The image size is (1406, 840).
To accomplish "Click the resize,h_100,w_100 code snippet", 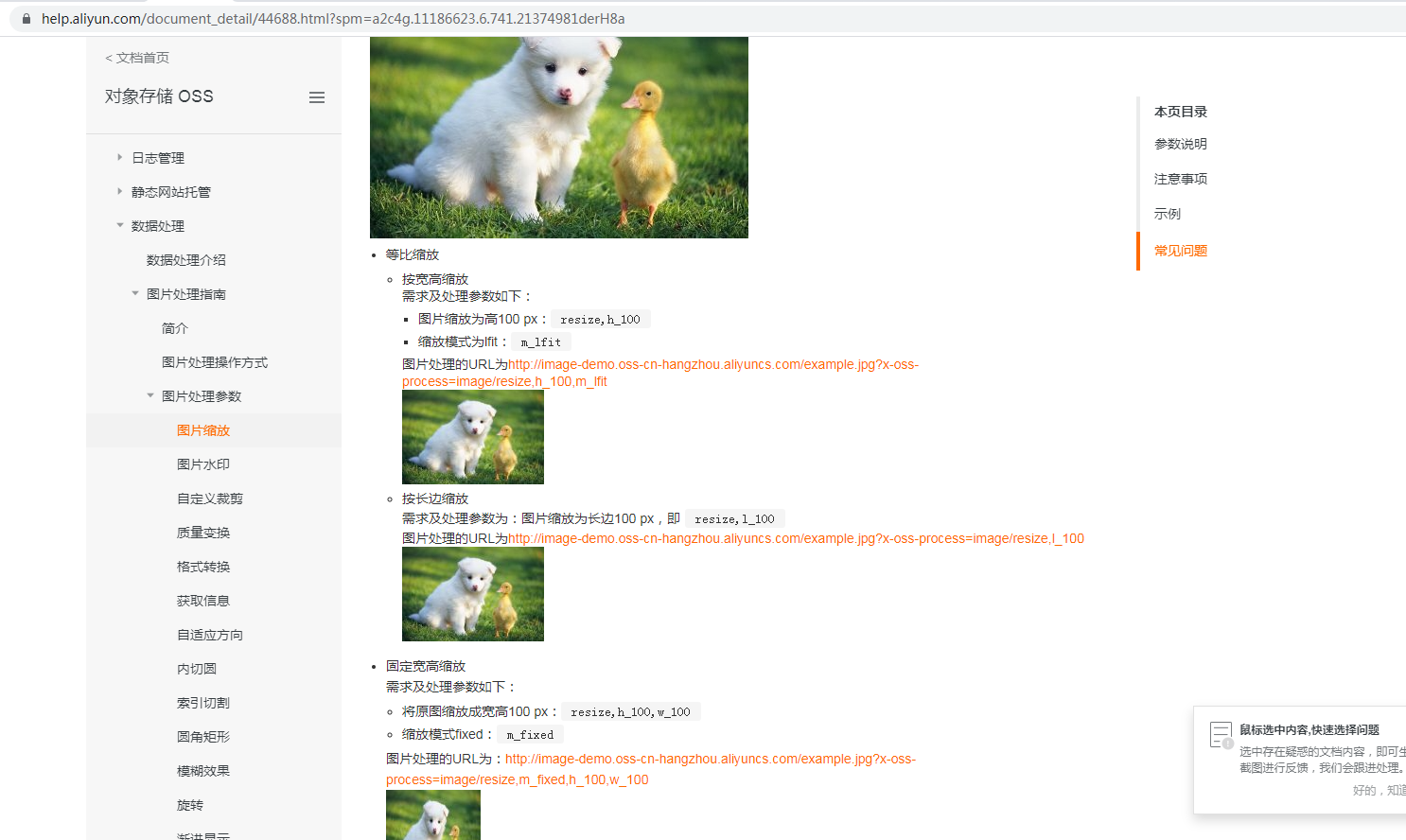I will (x=630, y=712).
